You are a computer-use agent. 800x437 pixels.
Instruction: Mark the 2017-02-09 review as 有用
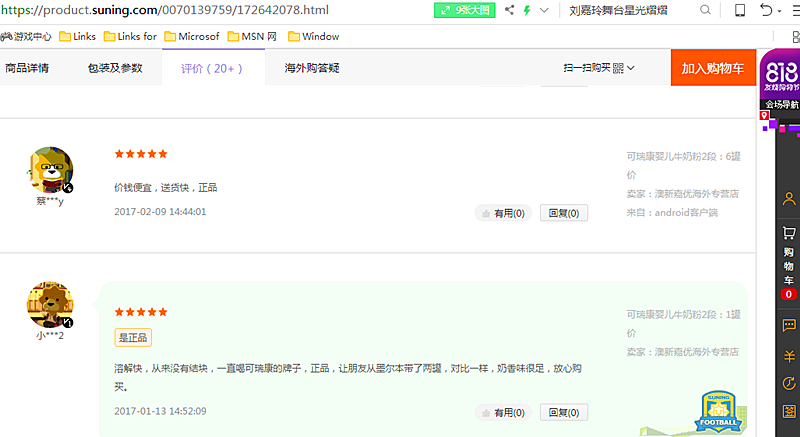(503, 213)
